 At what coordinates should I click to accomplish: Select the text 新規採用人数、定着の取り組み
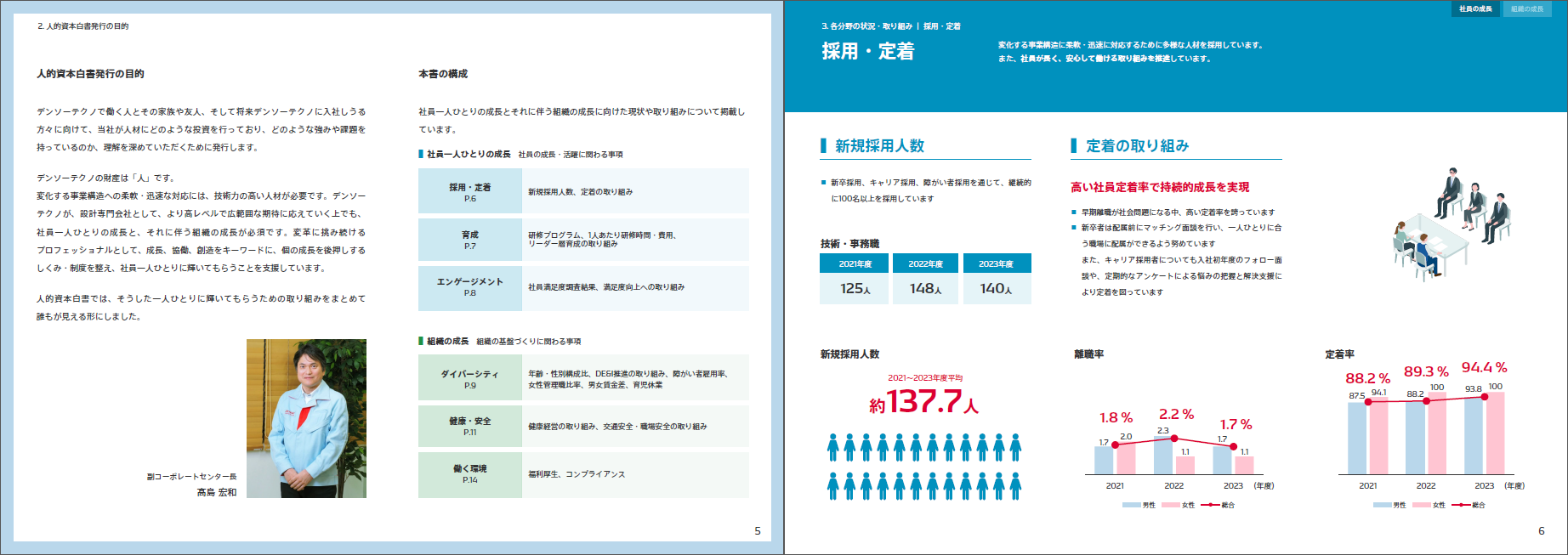[580, 192]
